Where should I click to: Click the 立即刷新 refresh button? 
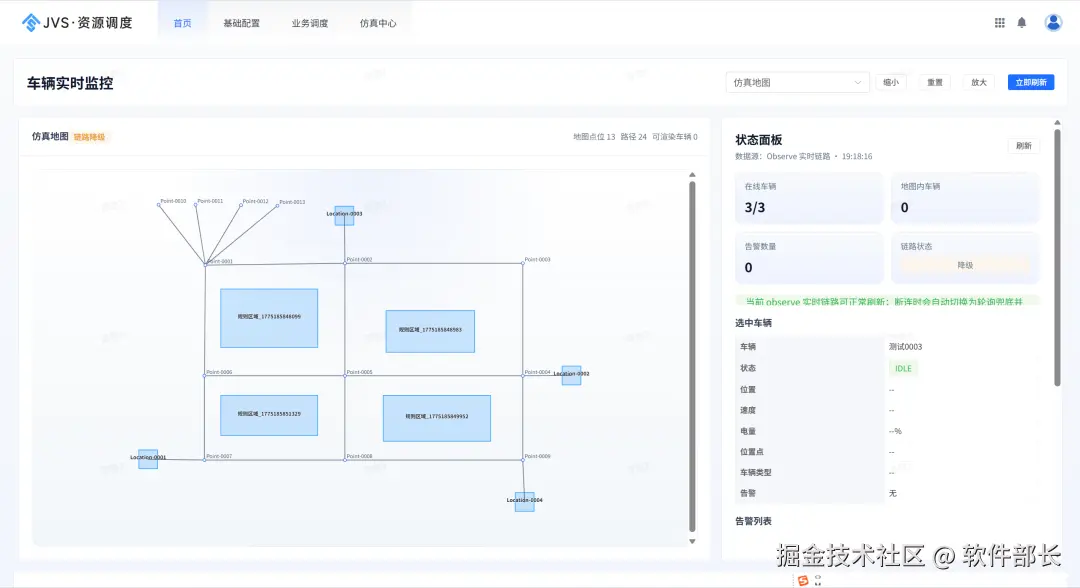click(x=1031, y=82)
